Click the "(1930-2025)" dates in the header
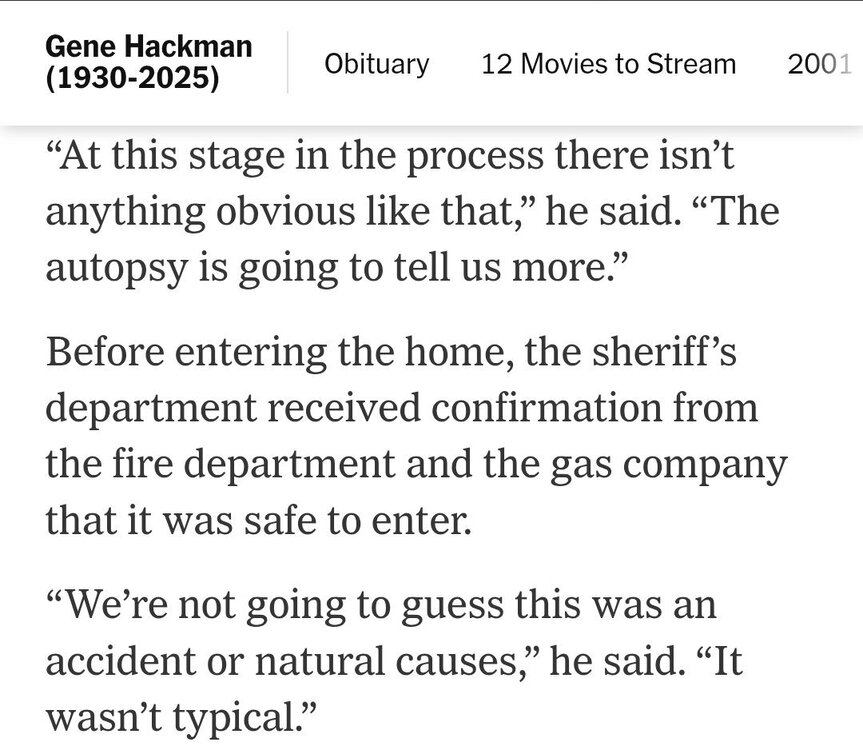Viewport: 863px width, 750px height. click(132, 78)
